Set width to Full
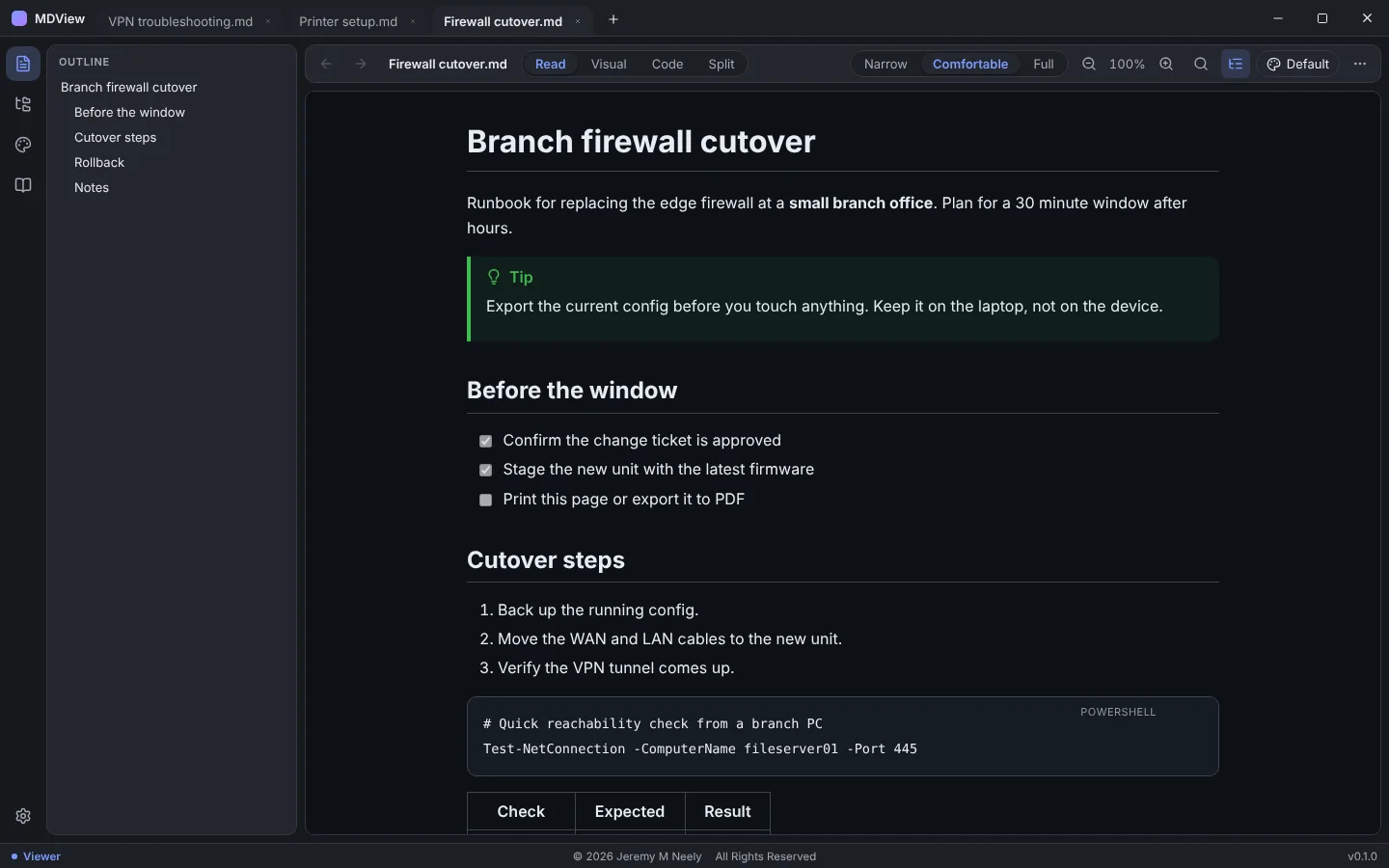Screen dimensions: 1389x868 1044,64
